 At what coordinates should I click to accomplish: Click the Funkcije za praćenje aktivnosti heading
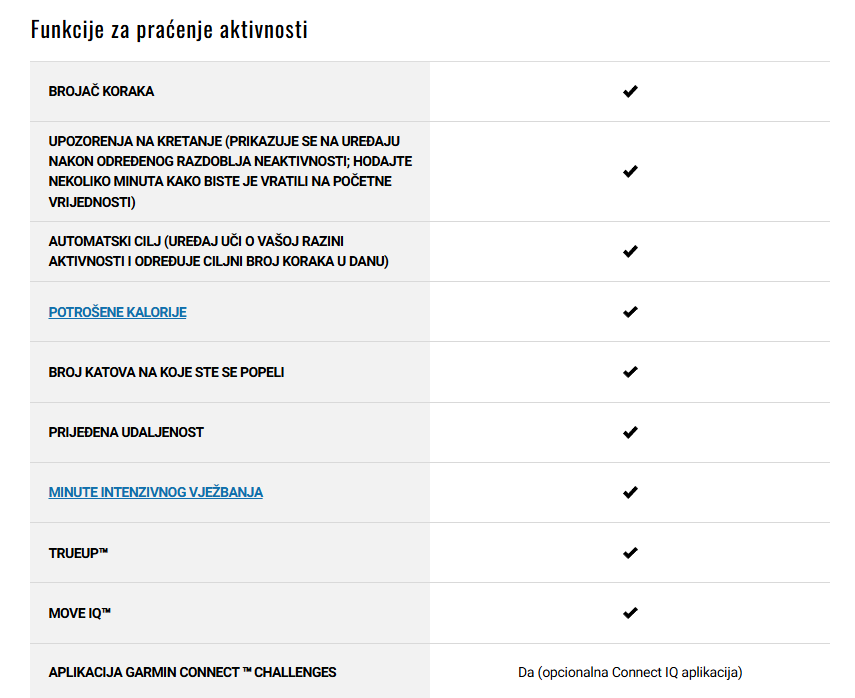169,29
